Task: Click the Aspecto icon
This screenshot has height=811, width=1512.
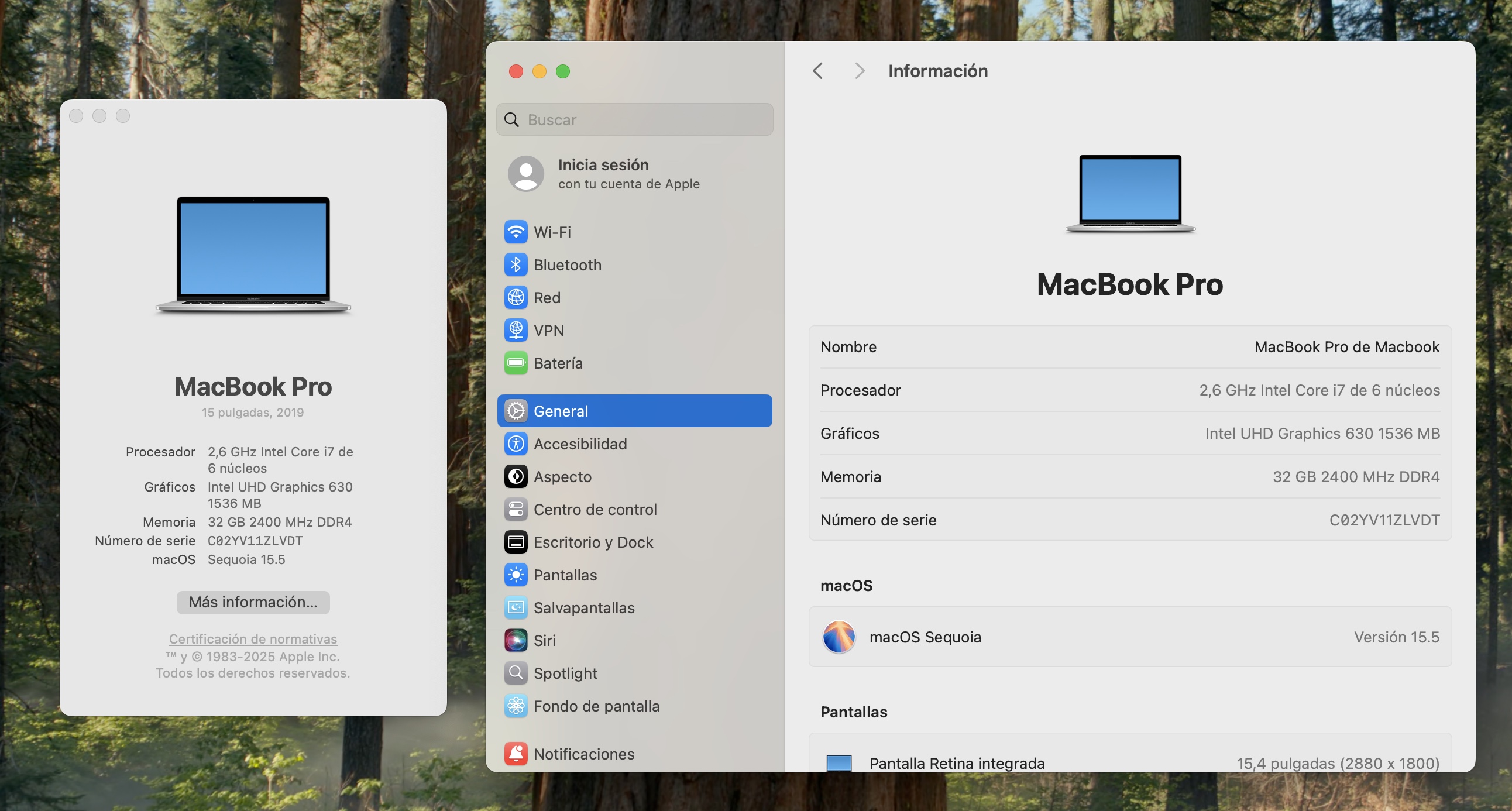Action: point(516,476)
